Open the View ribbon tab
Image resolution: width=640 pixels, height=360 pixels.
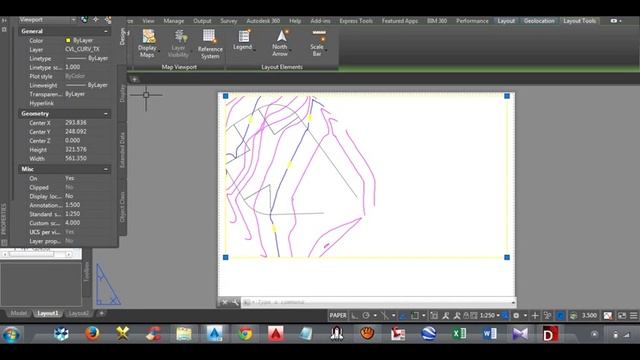(x=148, y=21)
